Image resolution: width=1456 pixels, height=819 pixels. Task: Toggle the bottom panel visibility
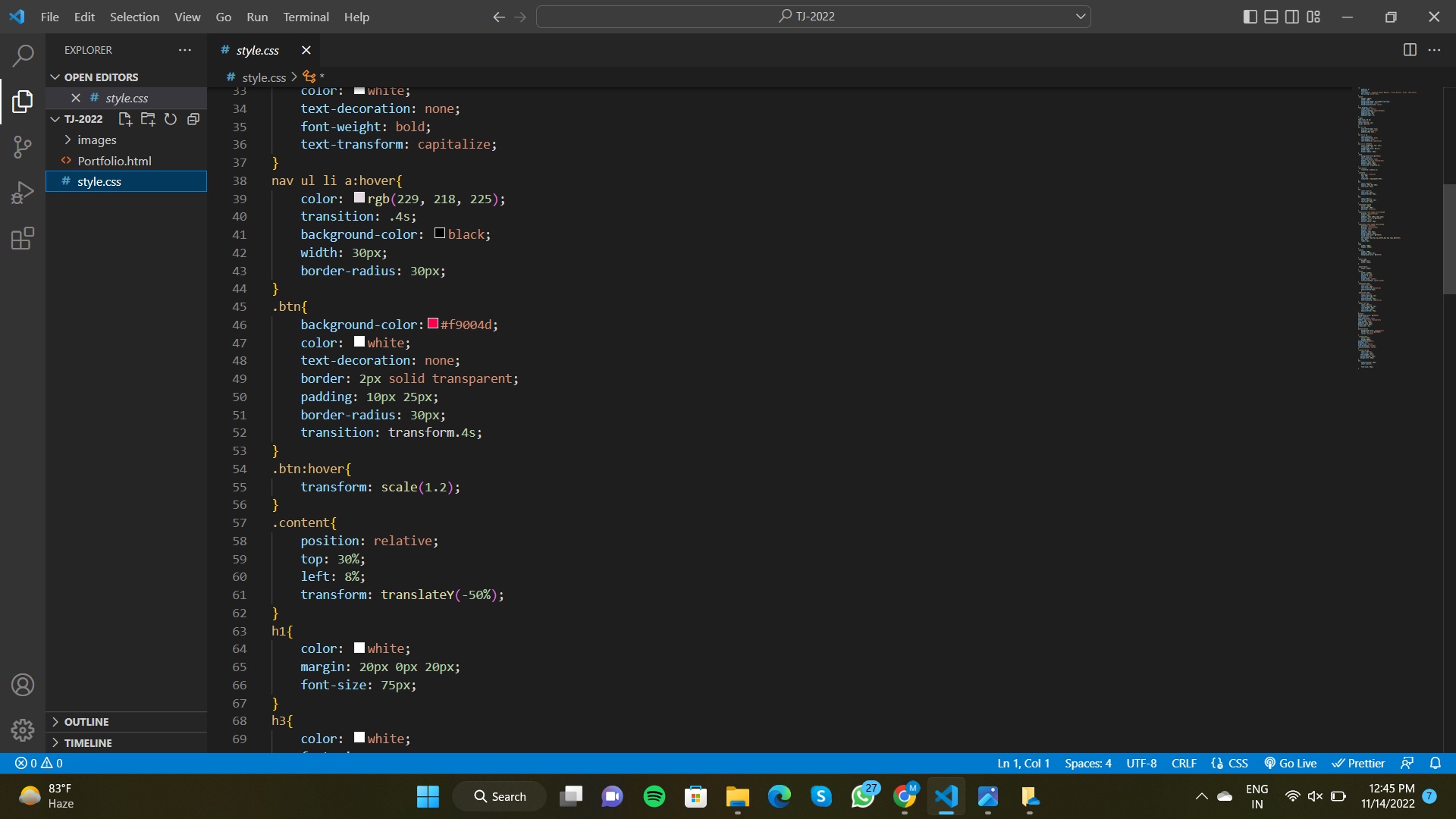[x=1271, y=16]
